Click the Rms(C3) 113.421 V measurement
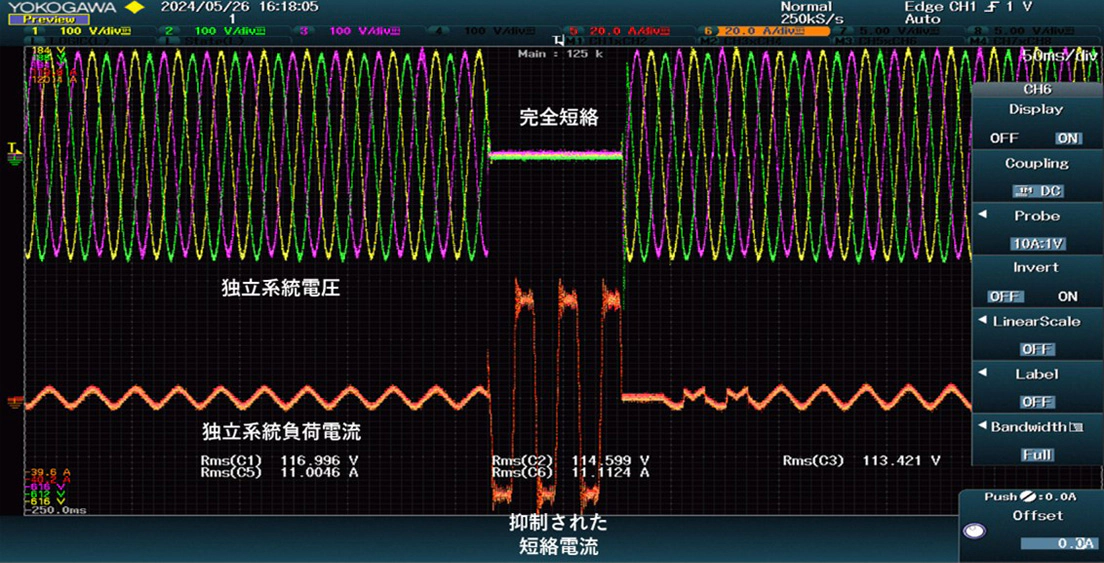 [861, 460]
